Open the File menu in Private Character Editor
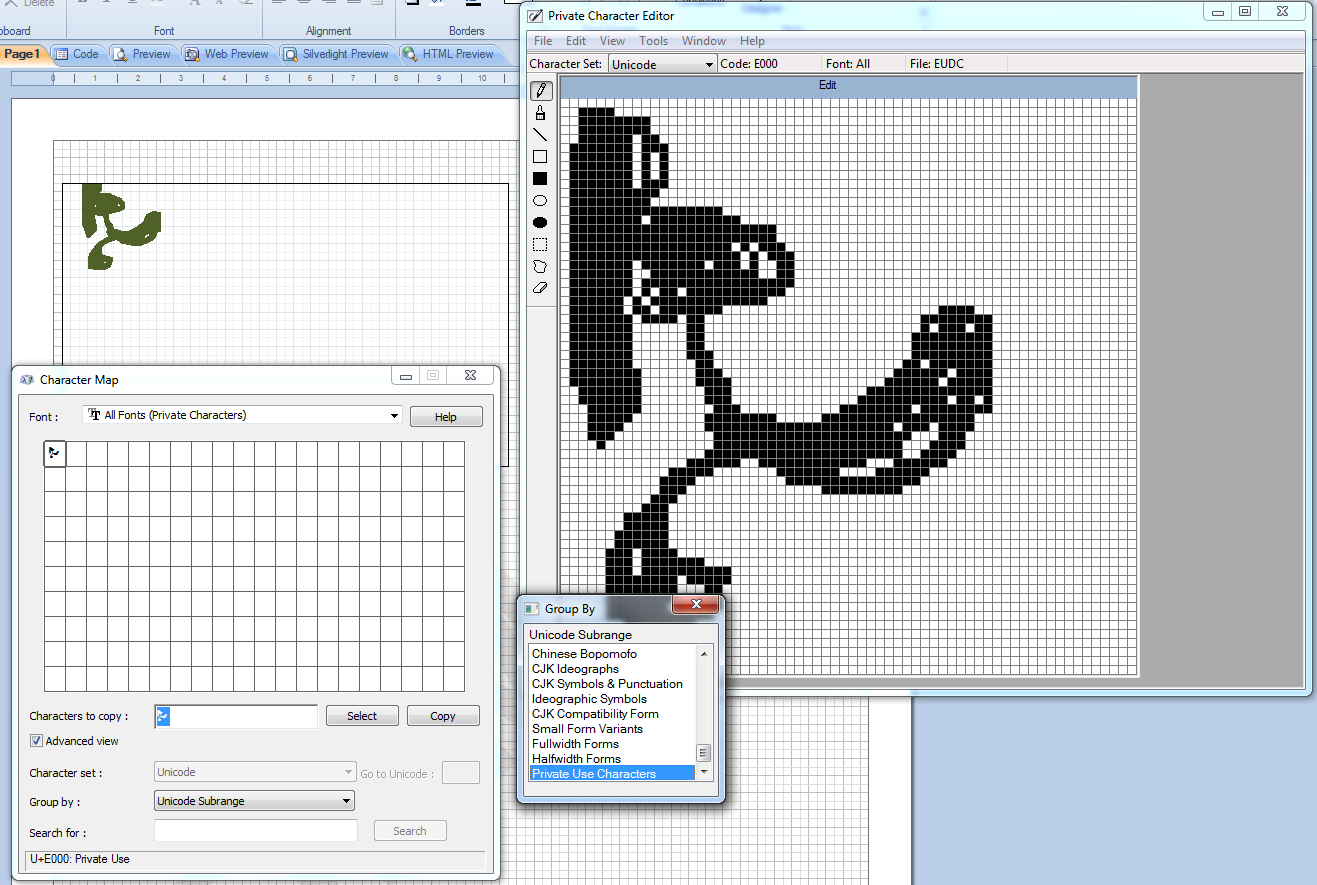Image resolution: width=1317 pixels, height=885 pixels. point(543,41)
